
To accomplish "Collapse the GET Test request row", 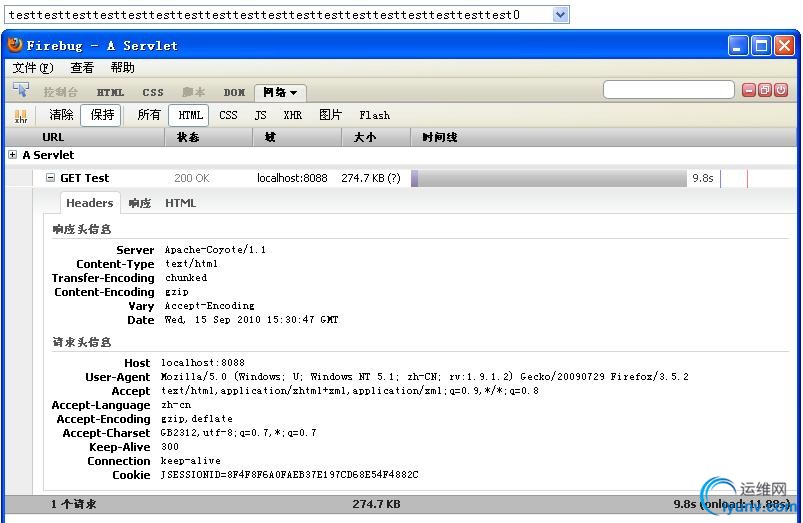I will pyautogui.click(x=50, y=178).
